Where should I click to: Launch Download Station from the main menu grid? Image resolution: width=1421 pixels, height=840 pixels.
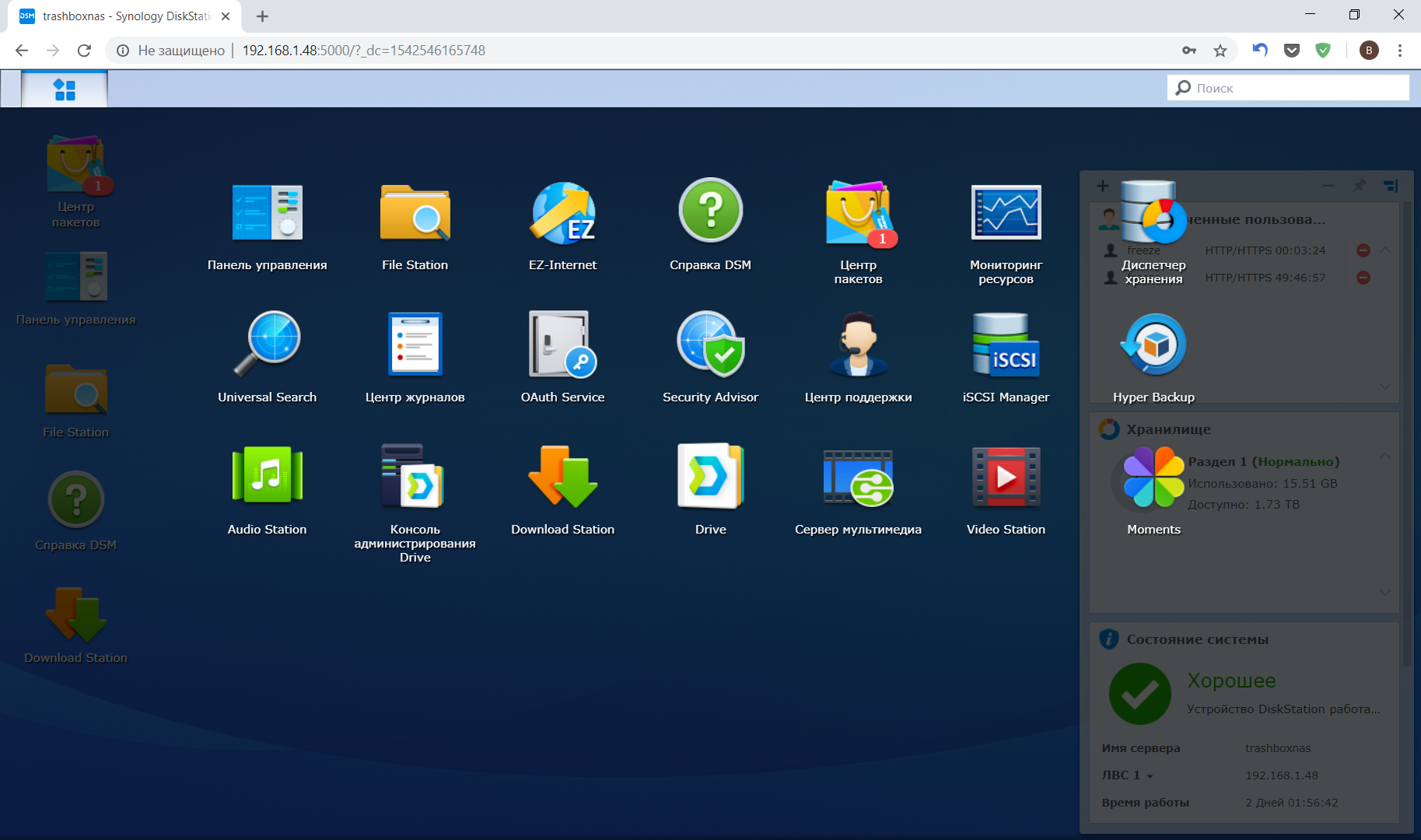click(562, 490)
